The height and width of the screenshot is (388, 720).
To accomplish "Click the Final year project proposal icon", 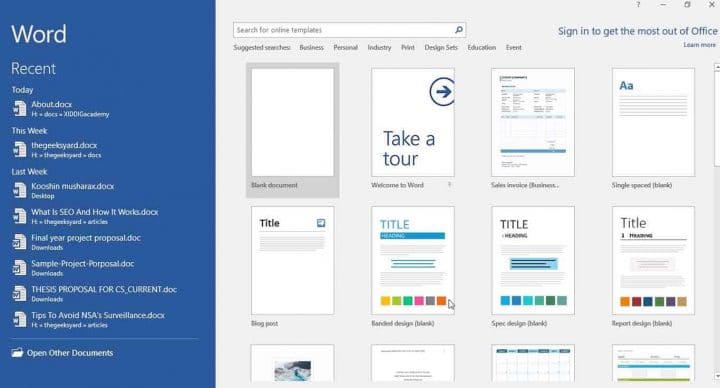I will point(19,242).
